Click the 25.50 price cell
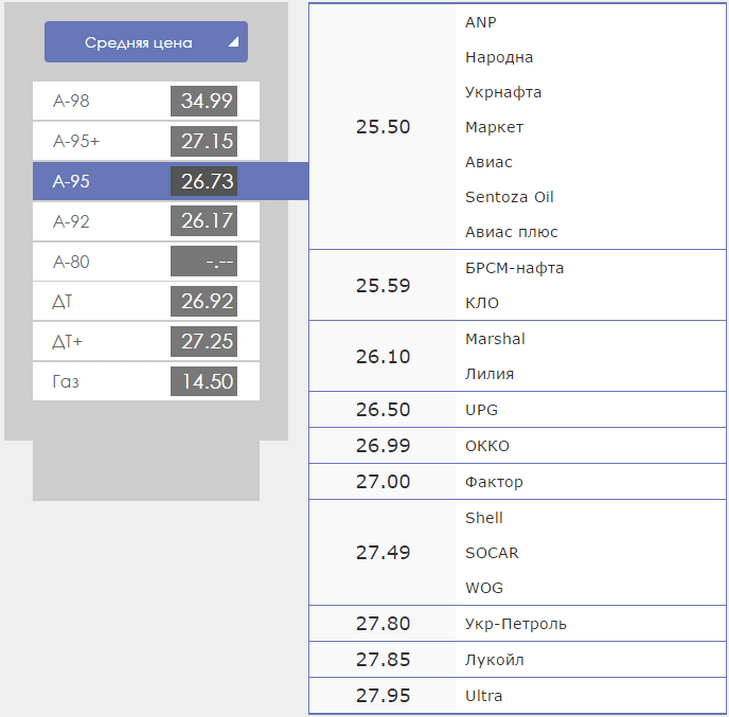 [383, 127]
